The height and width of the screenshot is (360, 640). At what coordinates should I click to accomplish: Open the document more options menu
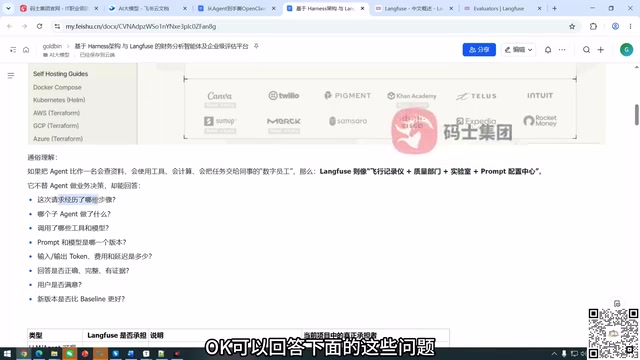(x=562, y=50)
